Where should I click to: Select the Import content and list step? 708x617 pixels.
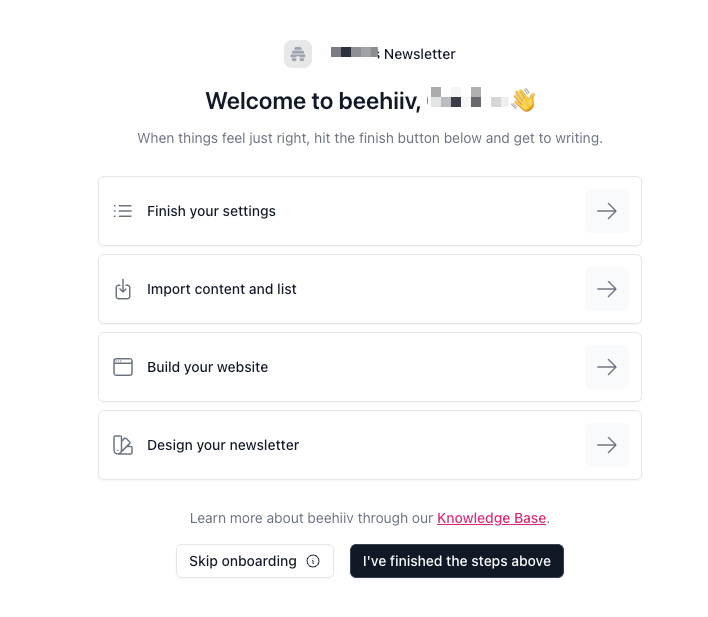(222, 289)
